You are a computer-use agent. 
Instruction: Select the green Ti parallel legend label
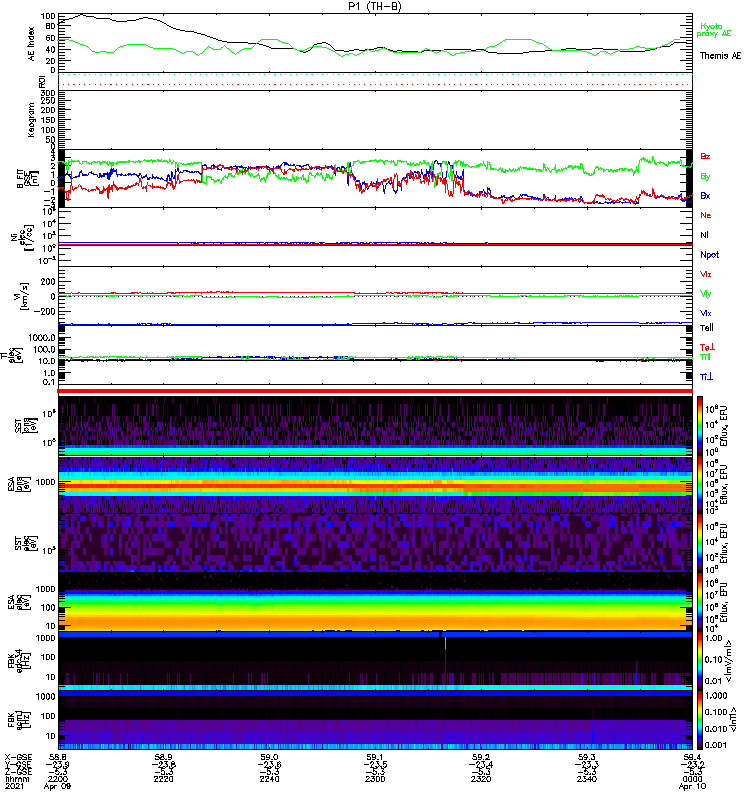pyautogui.click(x=705, y=357)
